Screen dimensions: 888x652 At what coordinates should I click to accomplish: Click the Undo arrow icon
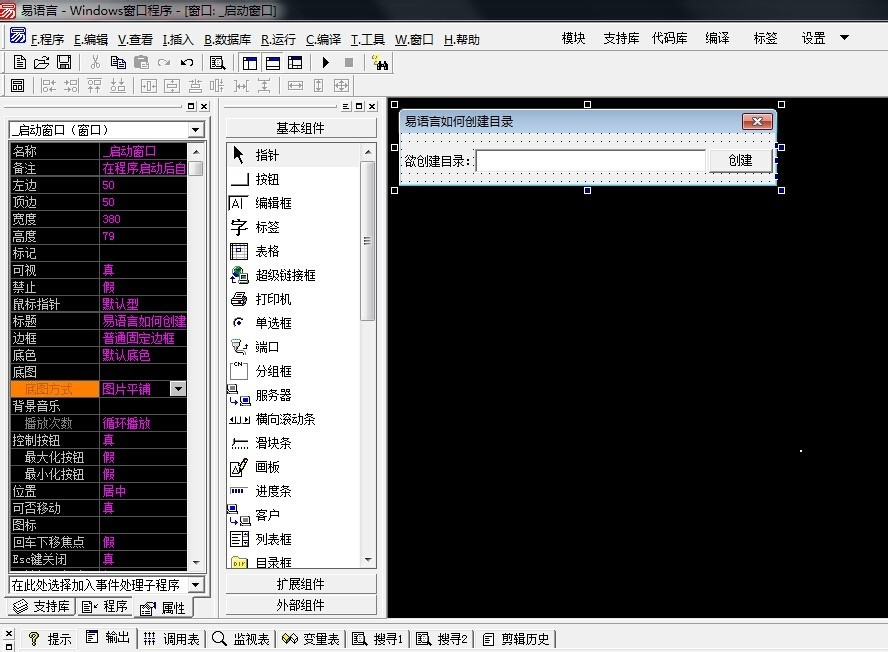point(187,62)
